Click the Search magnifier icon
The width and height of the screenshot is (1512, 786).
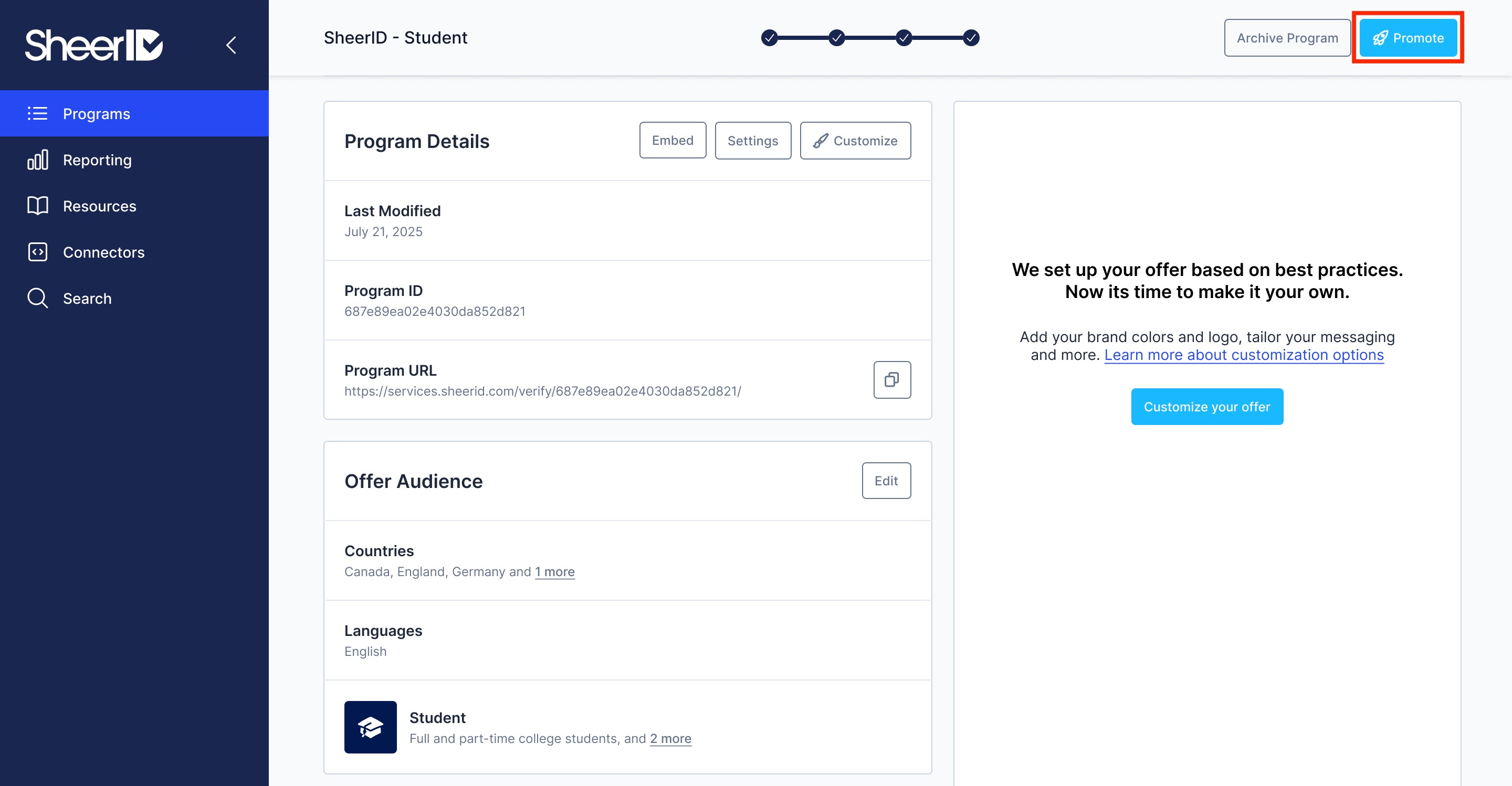(38, 298)
